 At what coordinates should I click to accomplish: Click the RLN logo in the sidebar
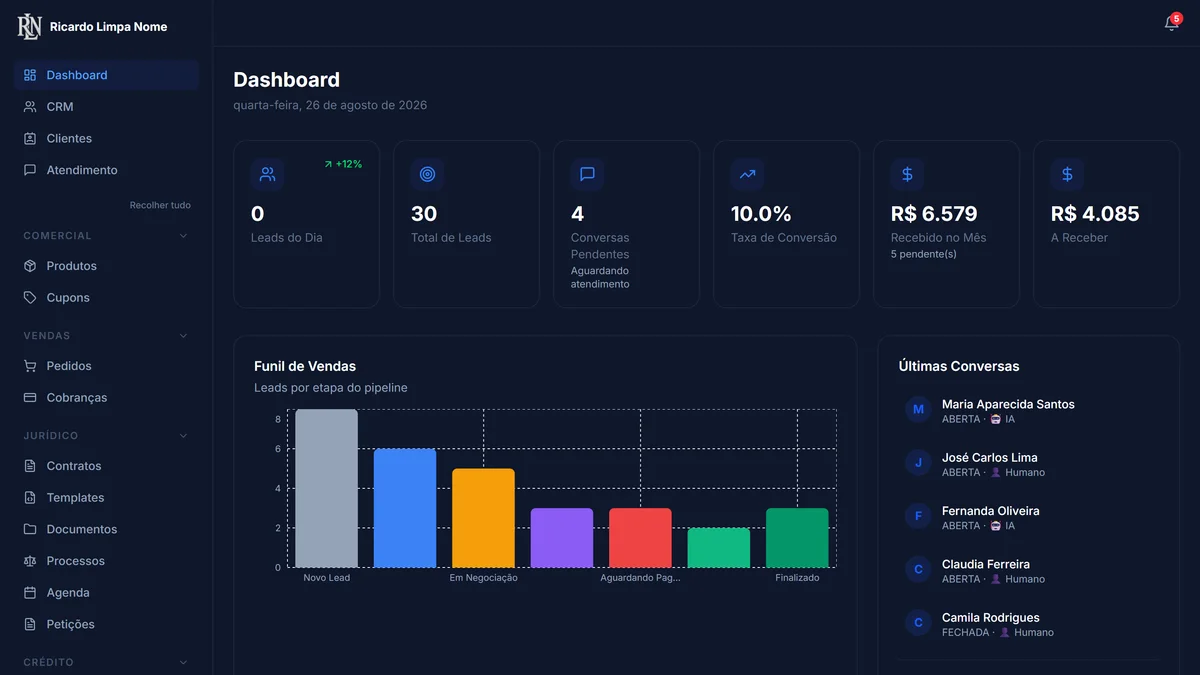tap(28, 27)
